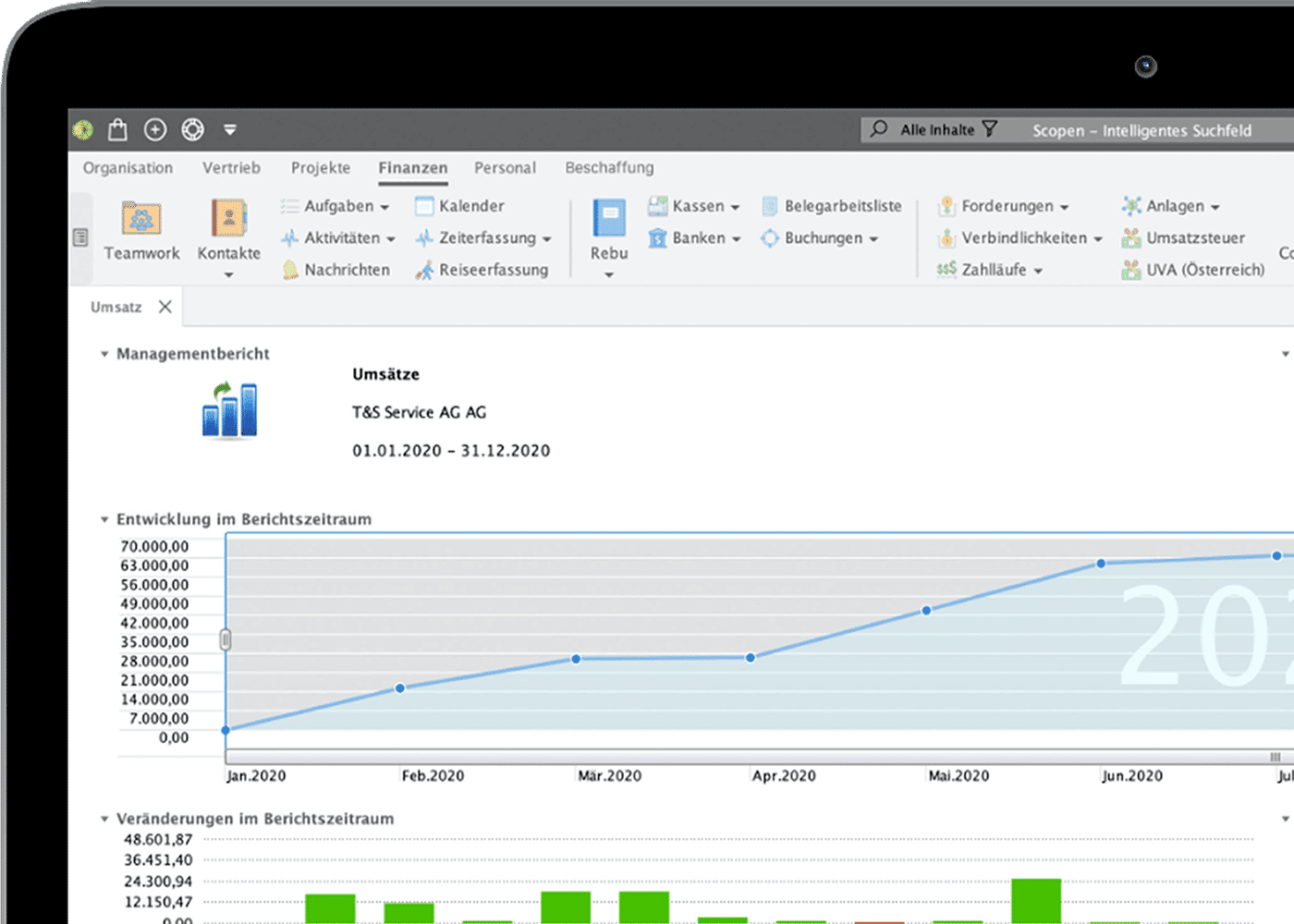Select the Umsatz document tab
Viewport: 1294px width, 924px height.
116,307
